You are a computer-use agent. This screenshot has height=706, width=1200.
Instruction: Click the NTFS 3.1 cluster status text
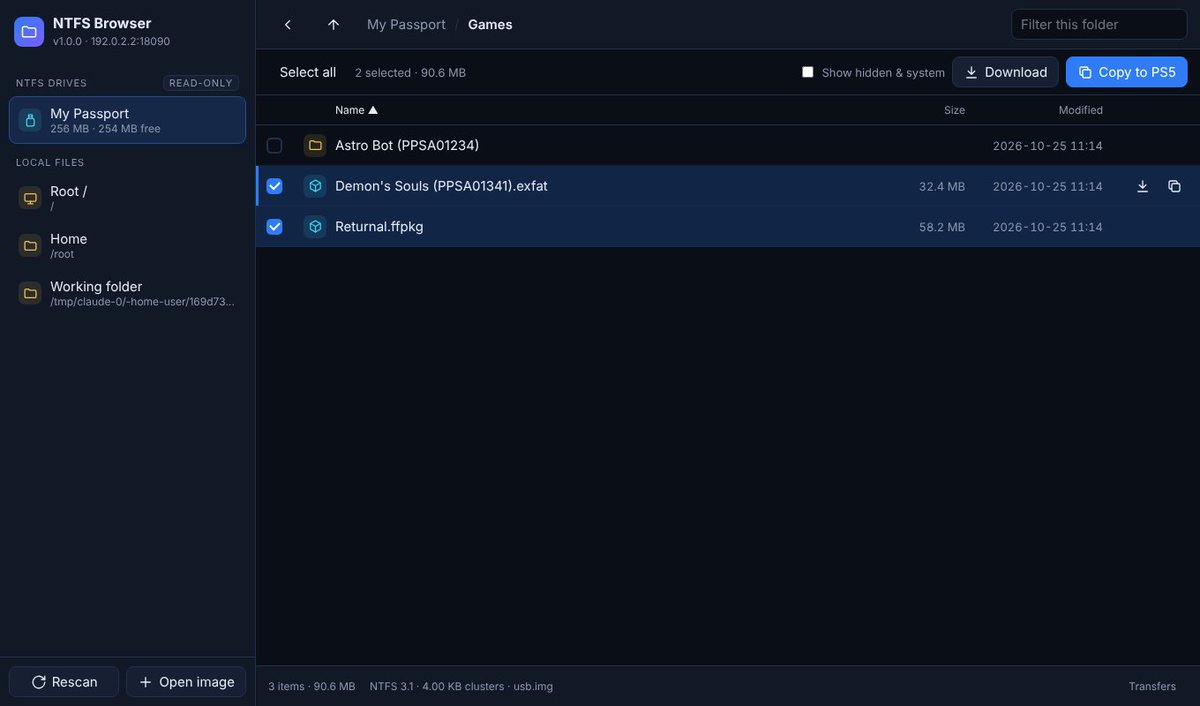(x=461, y=686)
